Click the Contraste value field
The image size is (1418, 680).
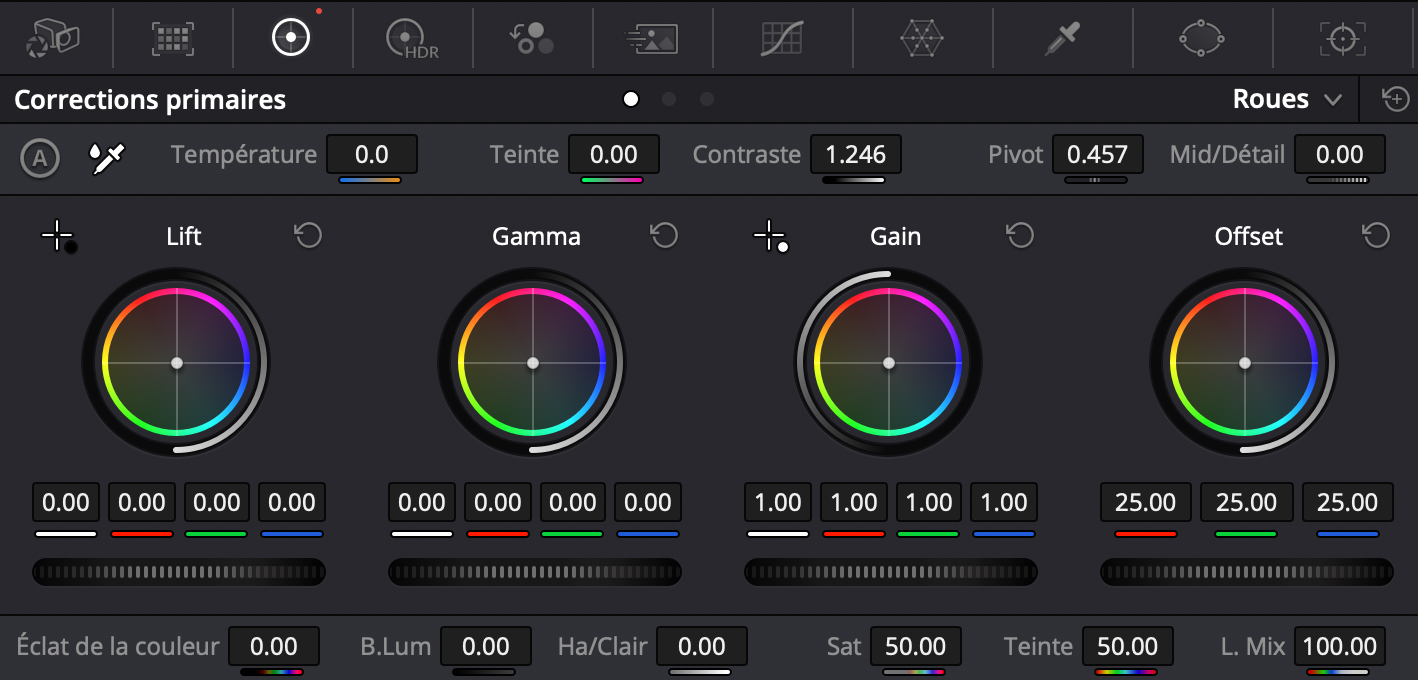coord(856,155)
